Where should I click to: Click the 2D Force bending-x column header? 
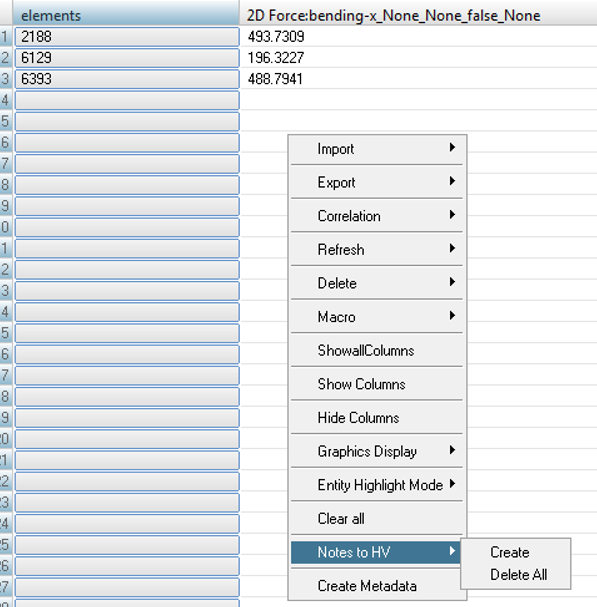(x=418, y=15)
